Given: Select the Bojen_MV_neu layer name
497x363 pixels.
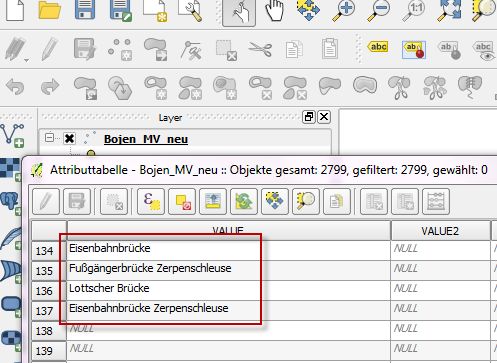Looking at the screenshot, I should (x=146, y=139).
